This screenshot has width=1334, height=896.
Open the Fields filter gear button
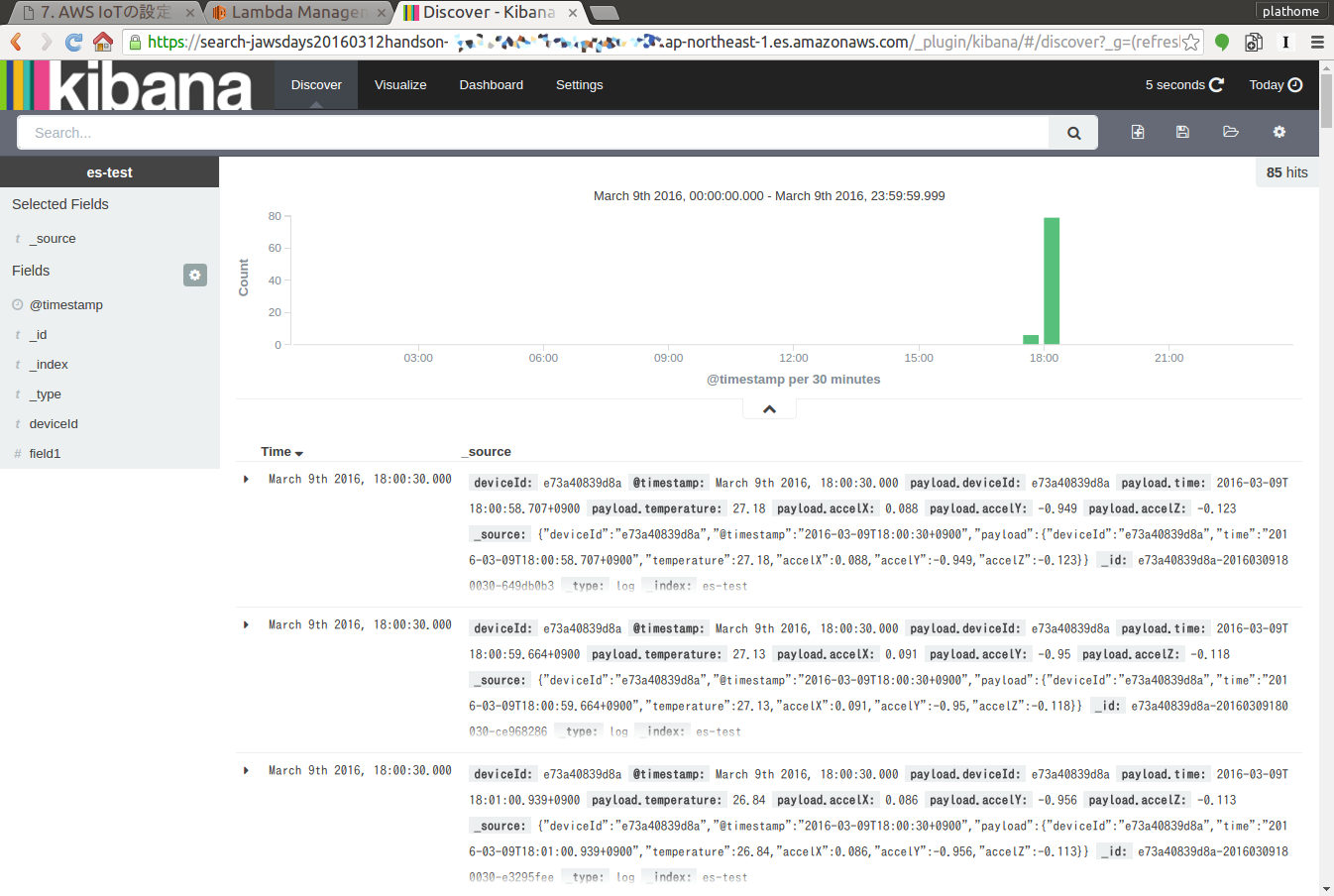195,275
